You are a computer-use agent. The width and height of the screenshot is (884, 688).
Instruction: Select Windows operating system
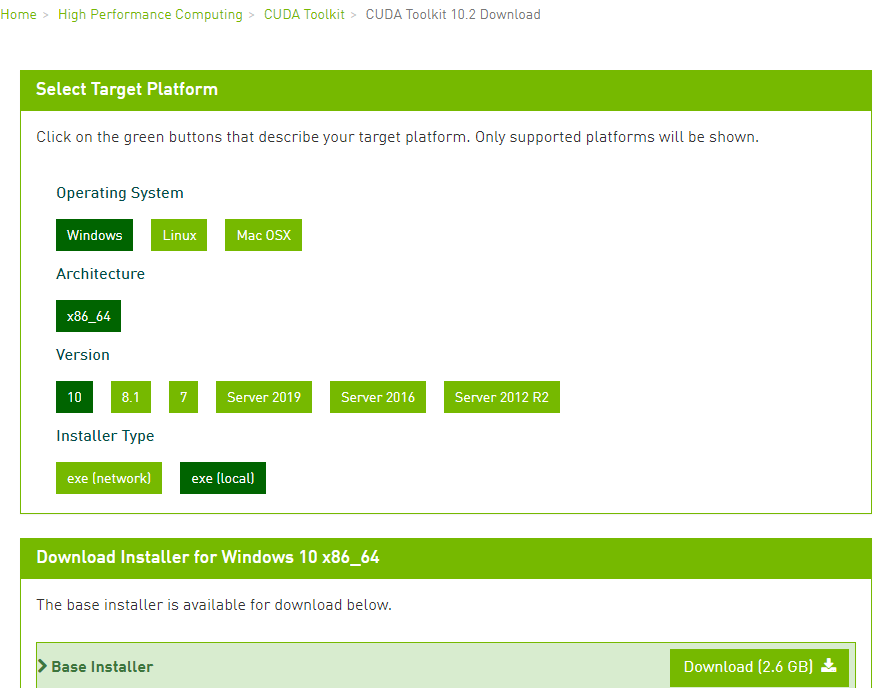pyautogui.click(x=94, y=235)
